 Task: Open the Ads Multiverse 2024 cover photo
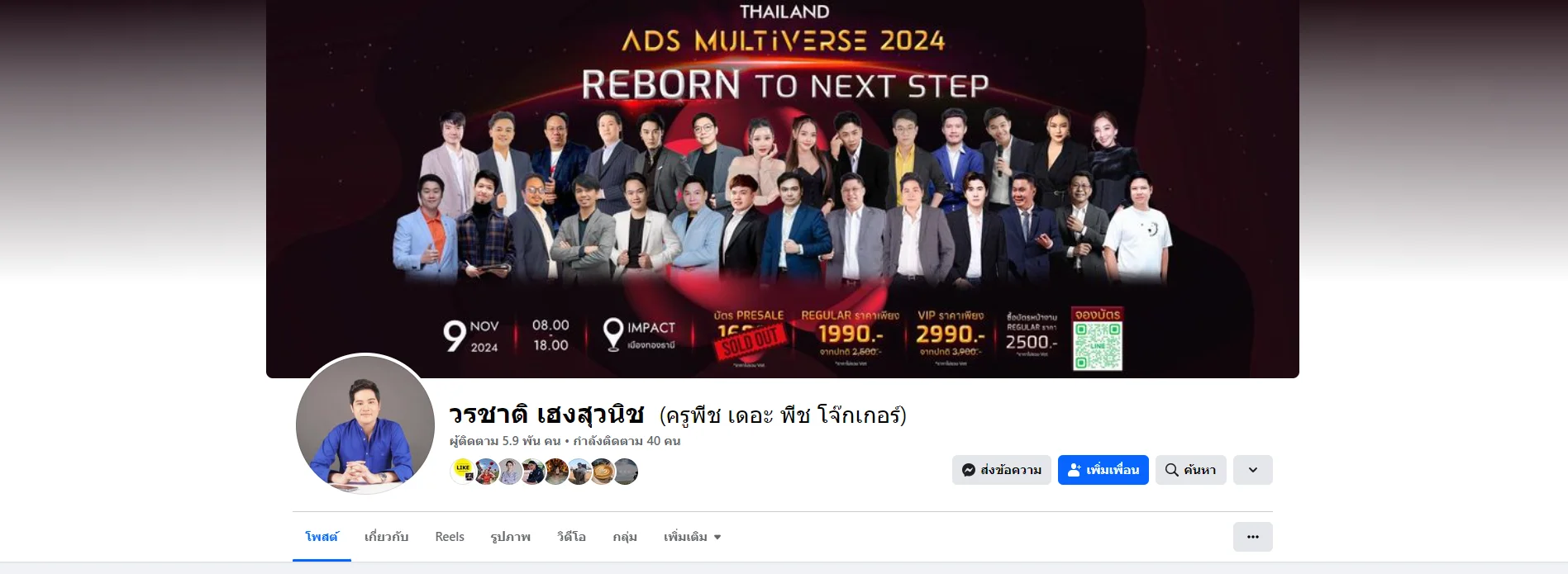click(782, 189)
